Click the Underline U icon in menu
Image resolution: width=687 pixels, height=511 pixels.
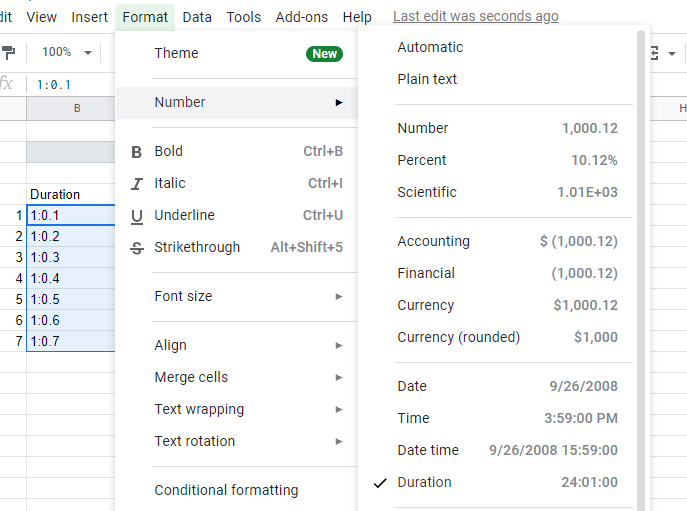coord(137,216)
